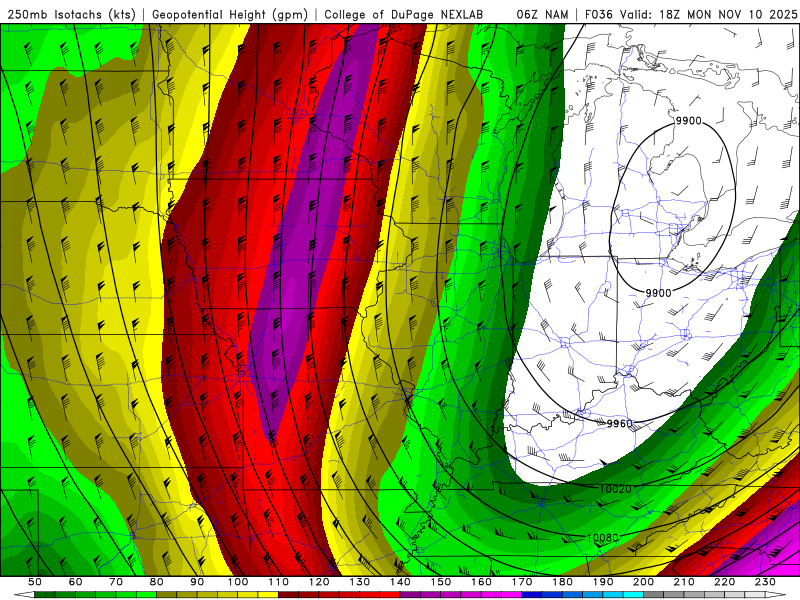Click the 90 value on the color scale
800x600 pixels.
[x=197, y=582]
